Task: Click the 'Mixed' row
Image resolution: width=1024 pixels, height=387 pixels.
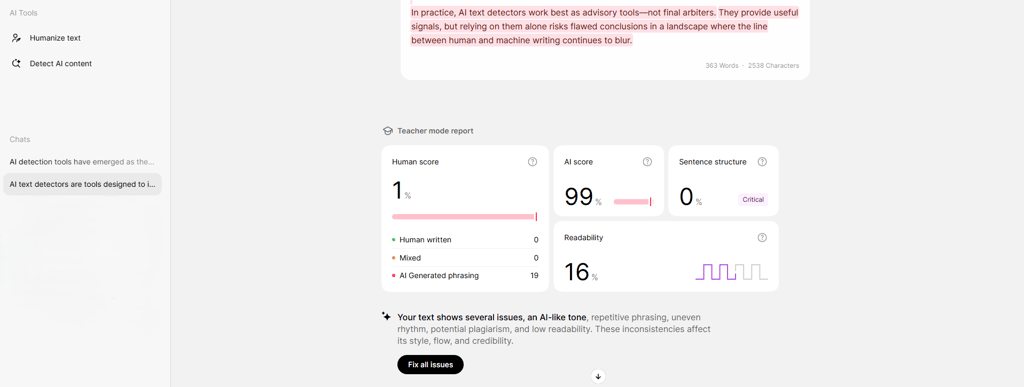Action: (465, 258)
